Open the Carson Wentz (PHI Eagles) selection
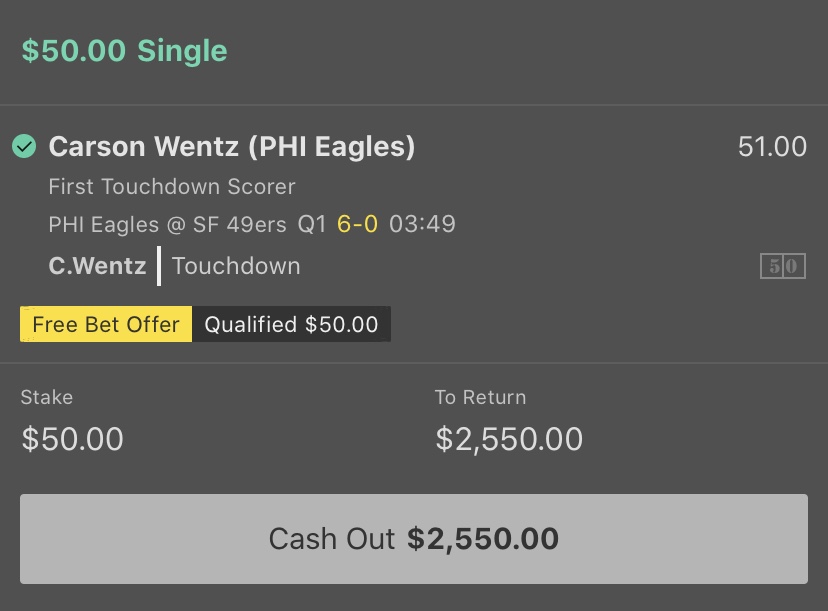The width and height of the screenshot is (828, 611). [232, 146]
